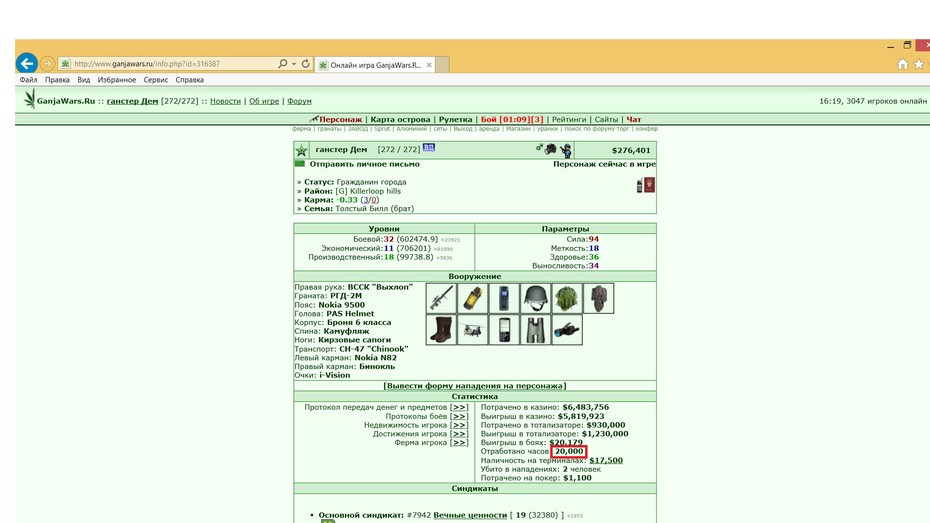The width and height of the screenshot is (930, 523).
Task: Click the Nokia N82 pocket phone icon
Action: click(504, 330)
